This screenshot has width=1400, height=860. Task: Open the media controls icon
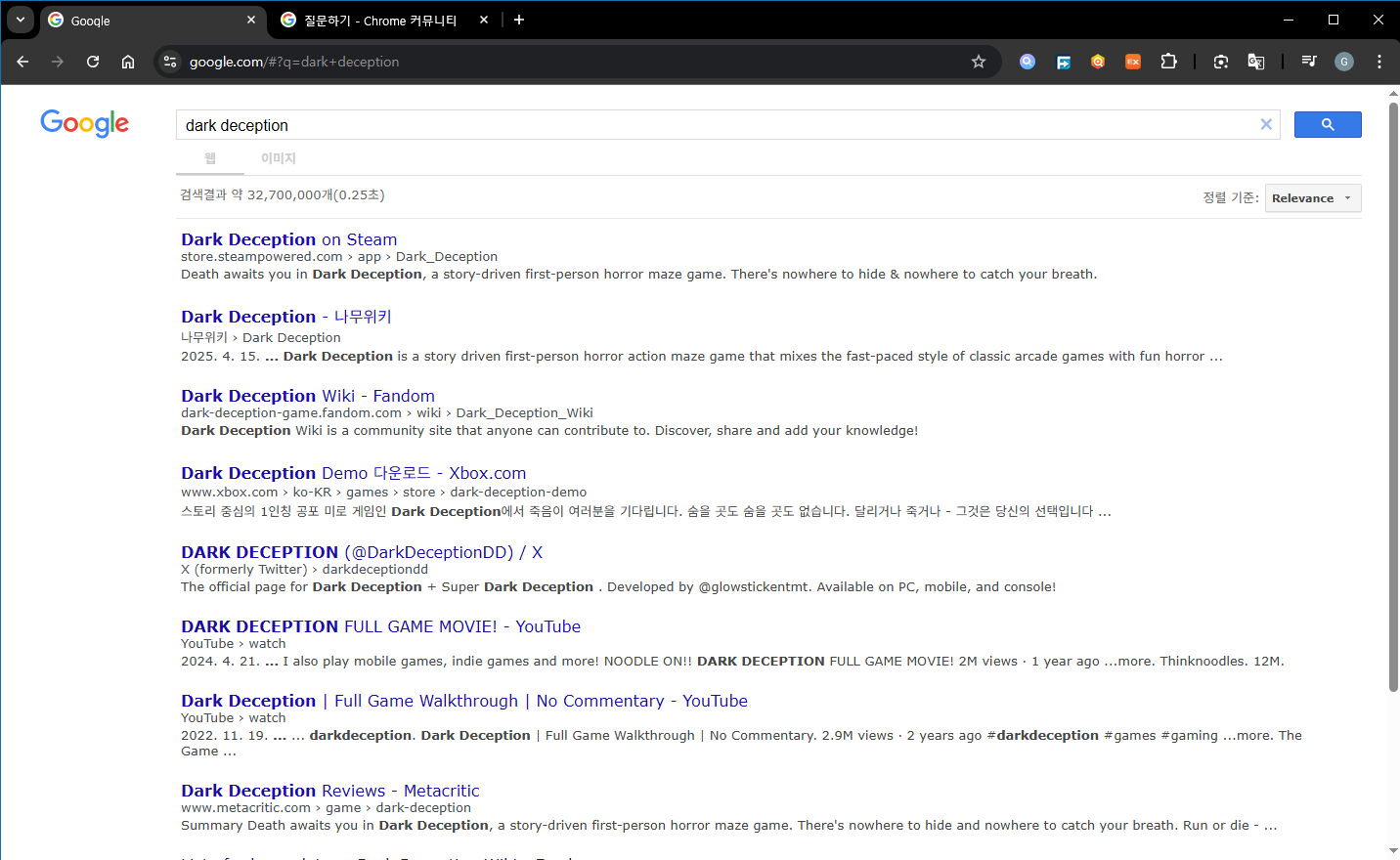click(1309, 62)
